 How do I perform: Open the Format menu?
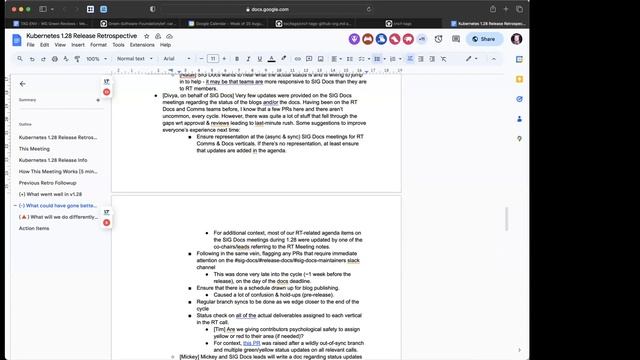click(x=98, y=45)
